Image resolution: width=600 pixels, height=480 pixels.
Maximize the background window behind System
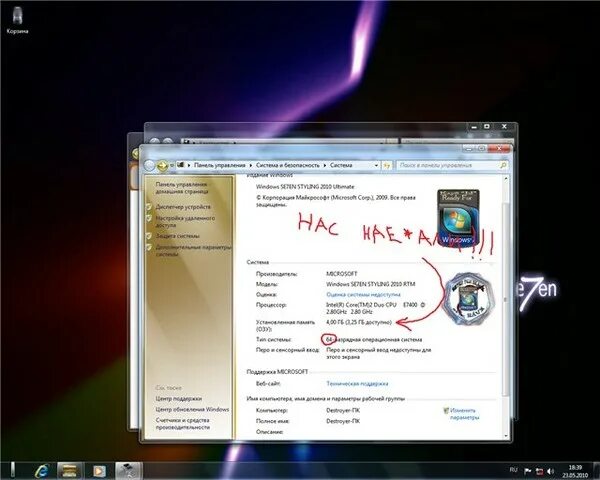click(x=487, y=127)
